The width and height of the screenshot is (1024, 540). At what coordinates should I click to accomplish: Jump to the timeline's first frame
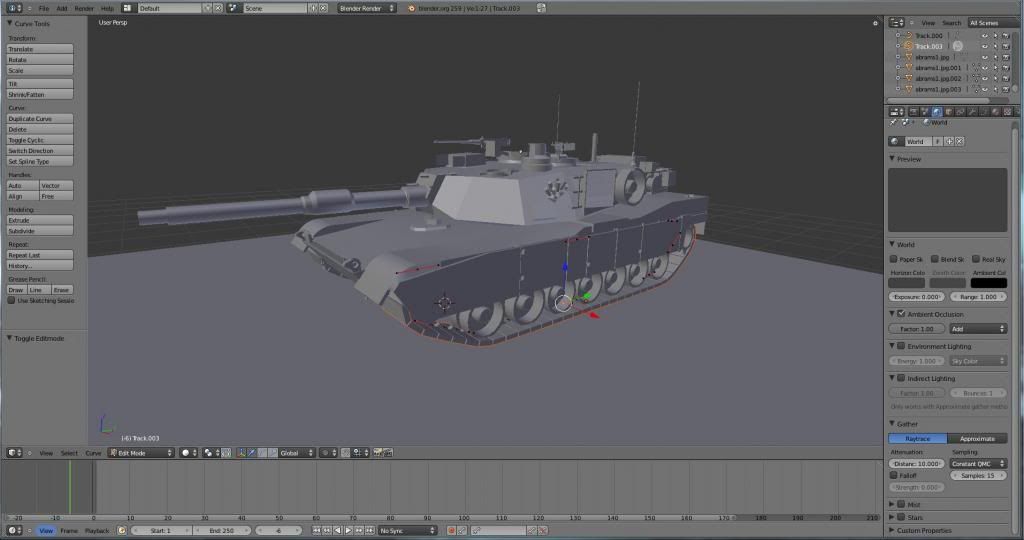tap(317, 530)
